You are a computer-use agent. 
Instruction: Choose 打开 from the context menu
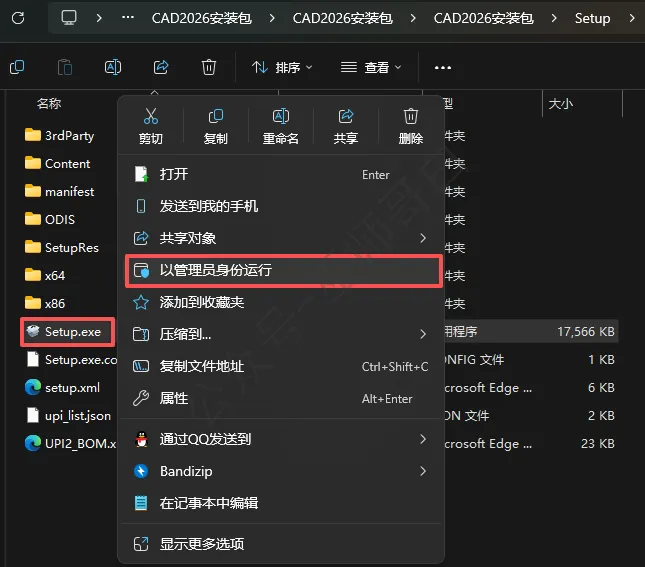pyautogui.click(x=281, y=174)
